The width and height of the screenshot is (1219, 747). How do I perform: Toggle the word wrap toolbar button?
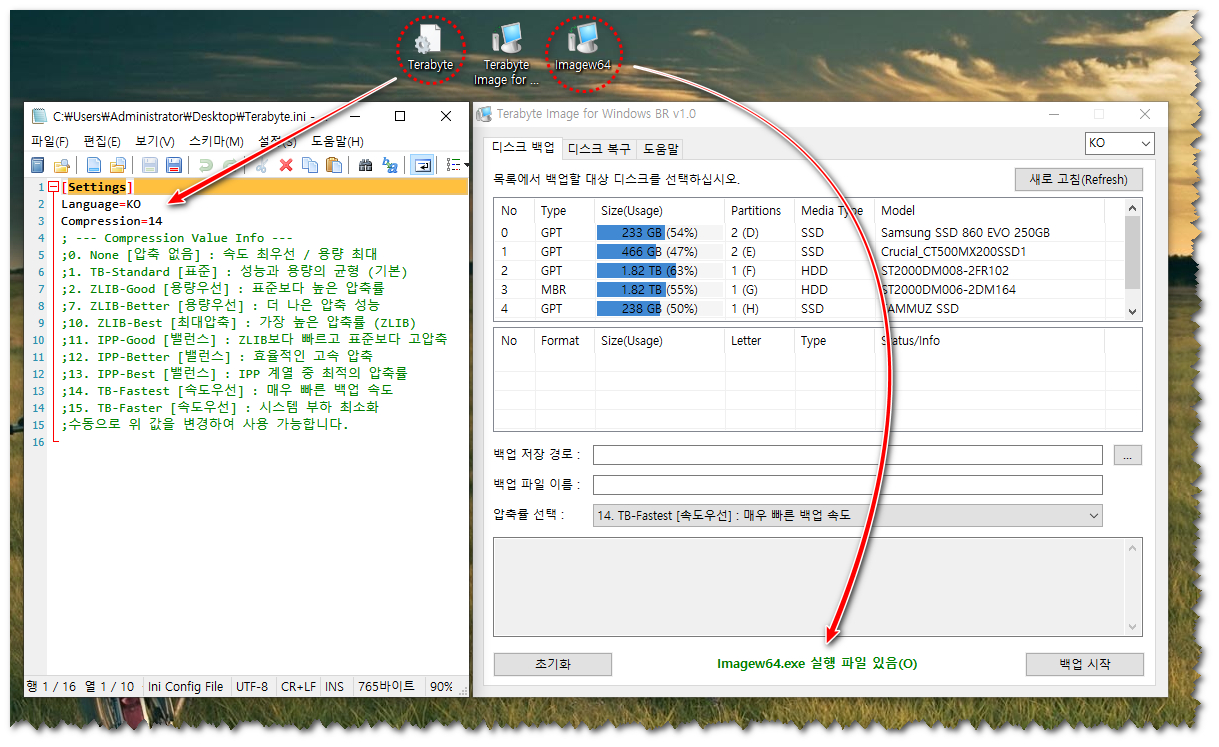click(x=422, y=165)
